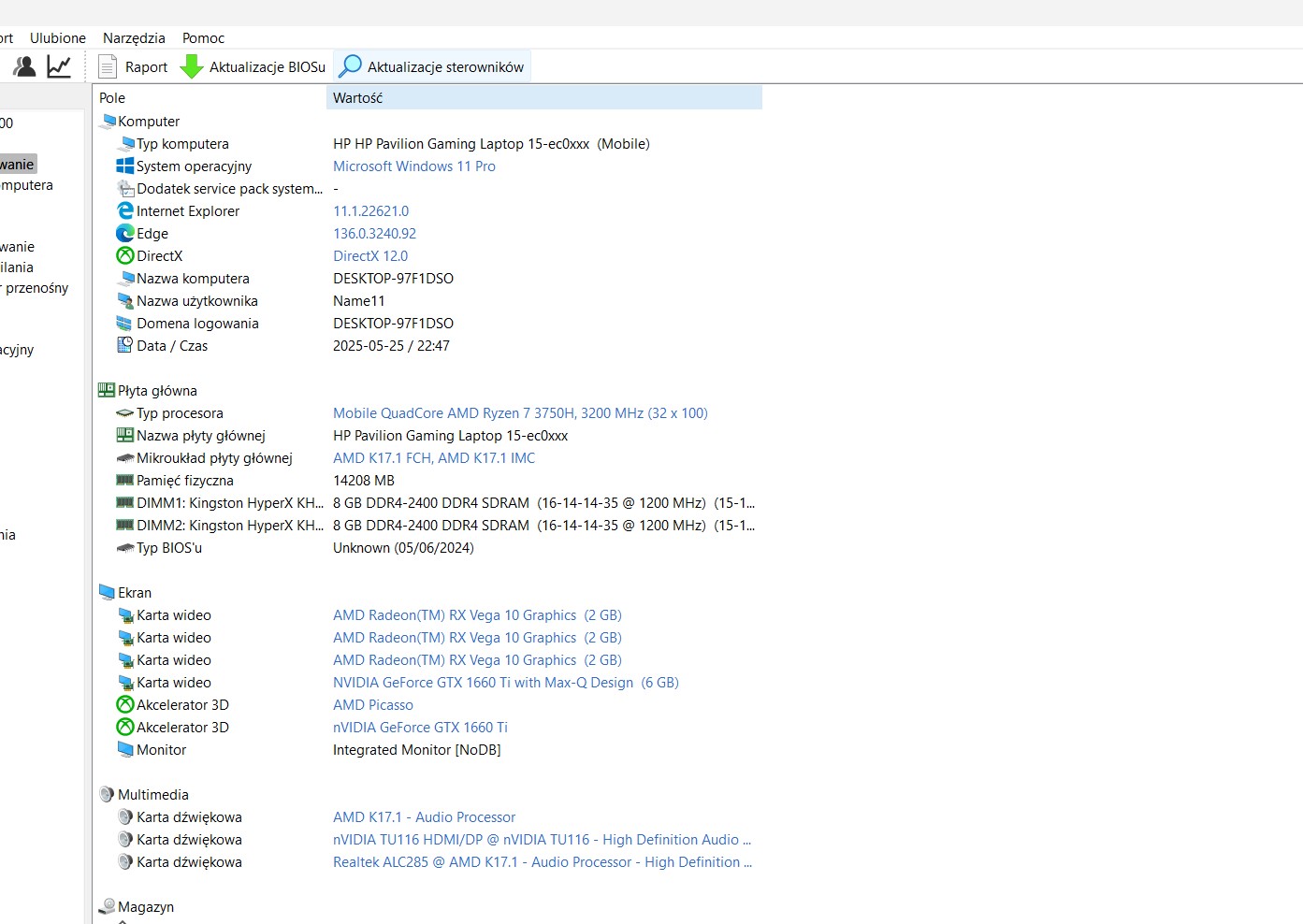Select the Multimedia group speaker icon
The height and width of the screenshot is (924, 1303).
tap(108, 795)
